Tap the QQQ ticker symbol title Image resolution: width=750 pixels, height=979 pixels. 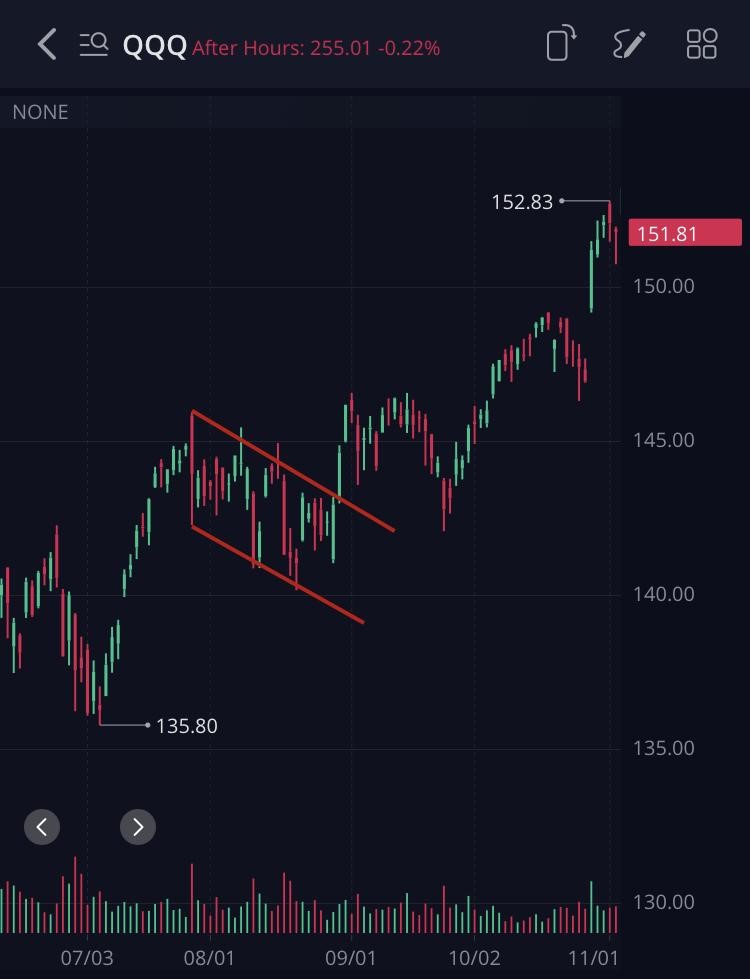(x=155, y=46)
